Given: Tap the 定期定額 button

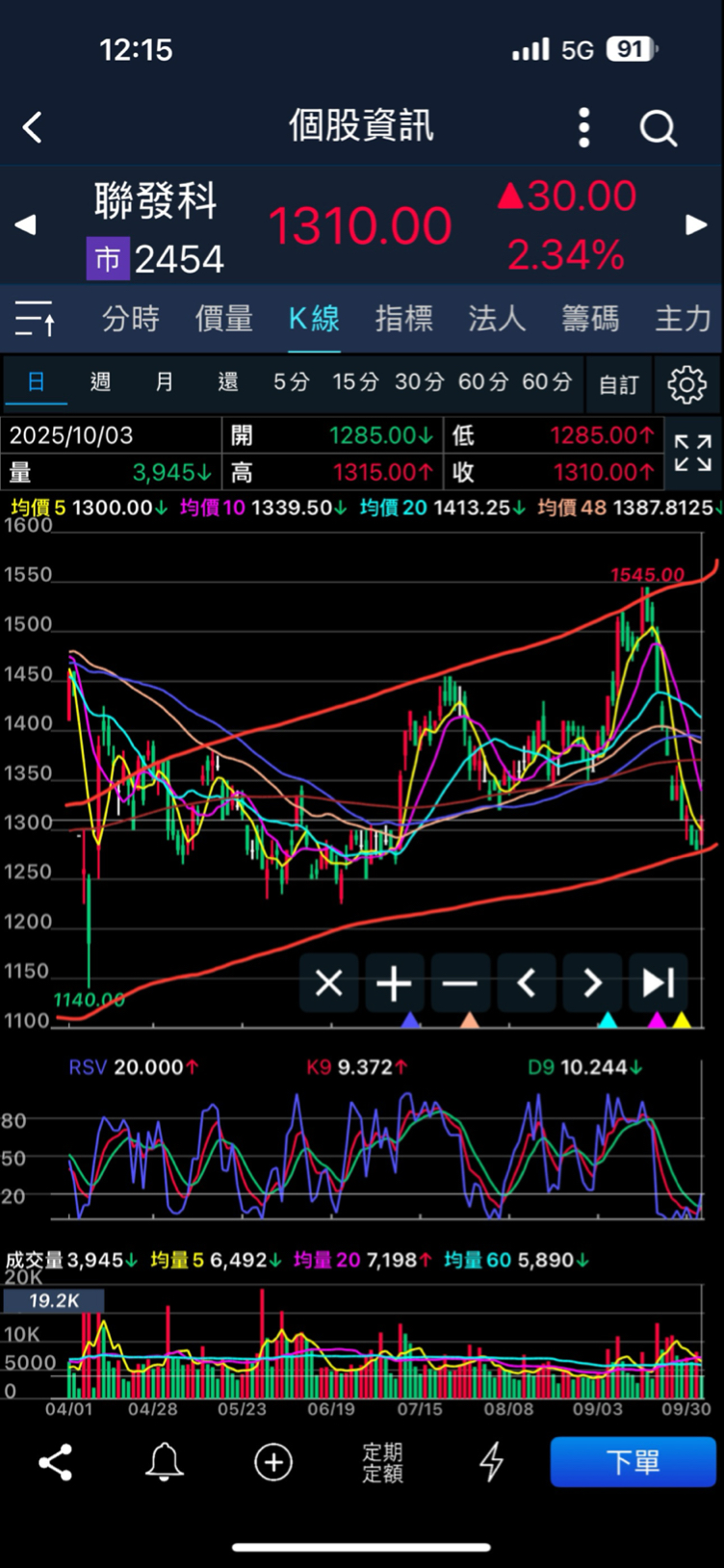Looking at the screenshot, I should coord(382,1462).
